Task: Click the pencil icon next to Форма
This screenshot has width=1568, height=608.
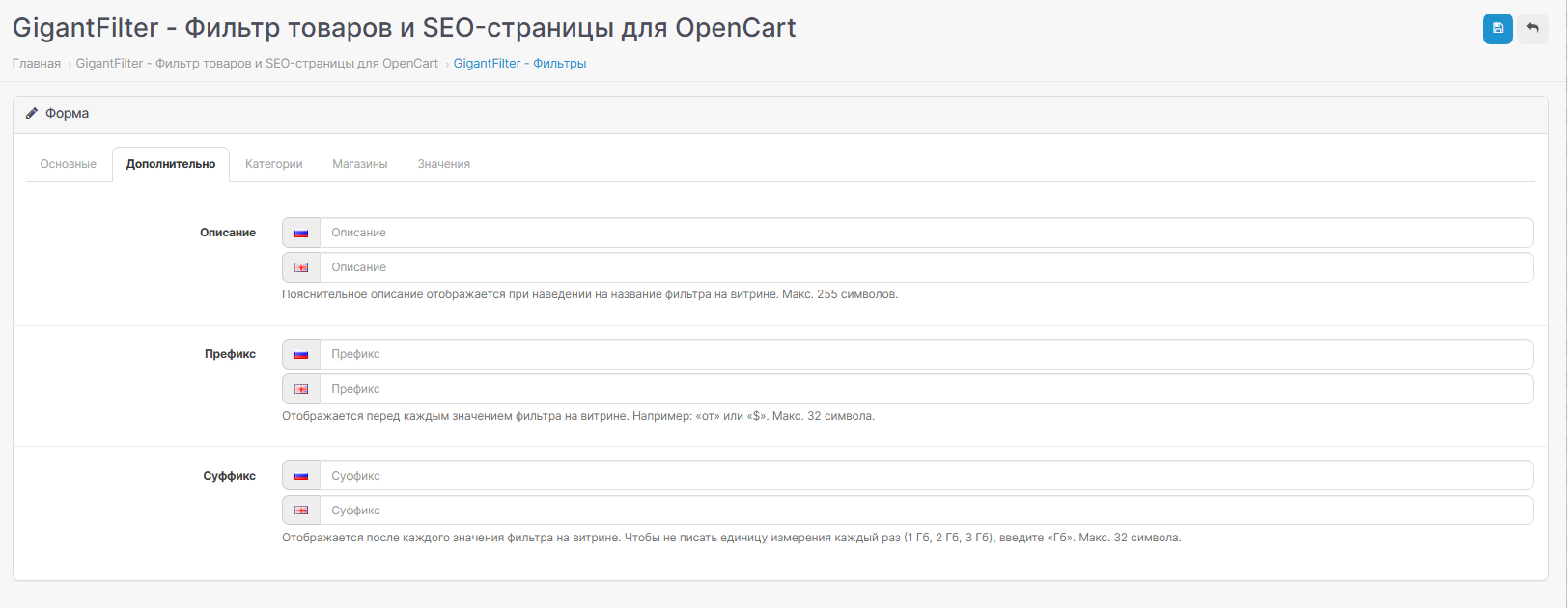Action: click(32, 113)
